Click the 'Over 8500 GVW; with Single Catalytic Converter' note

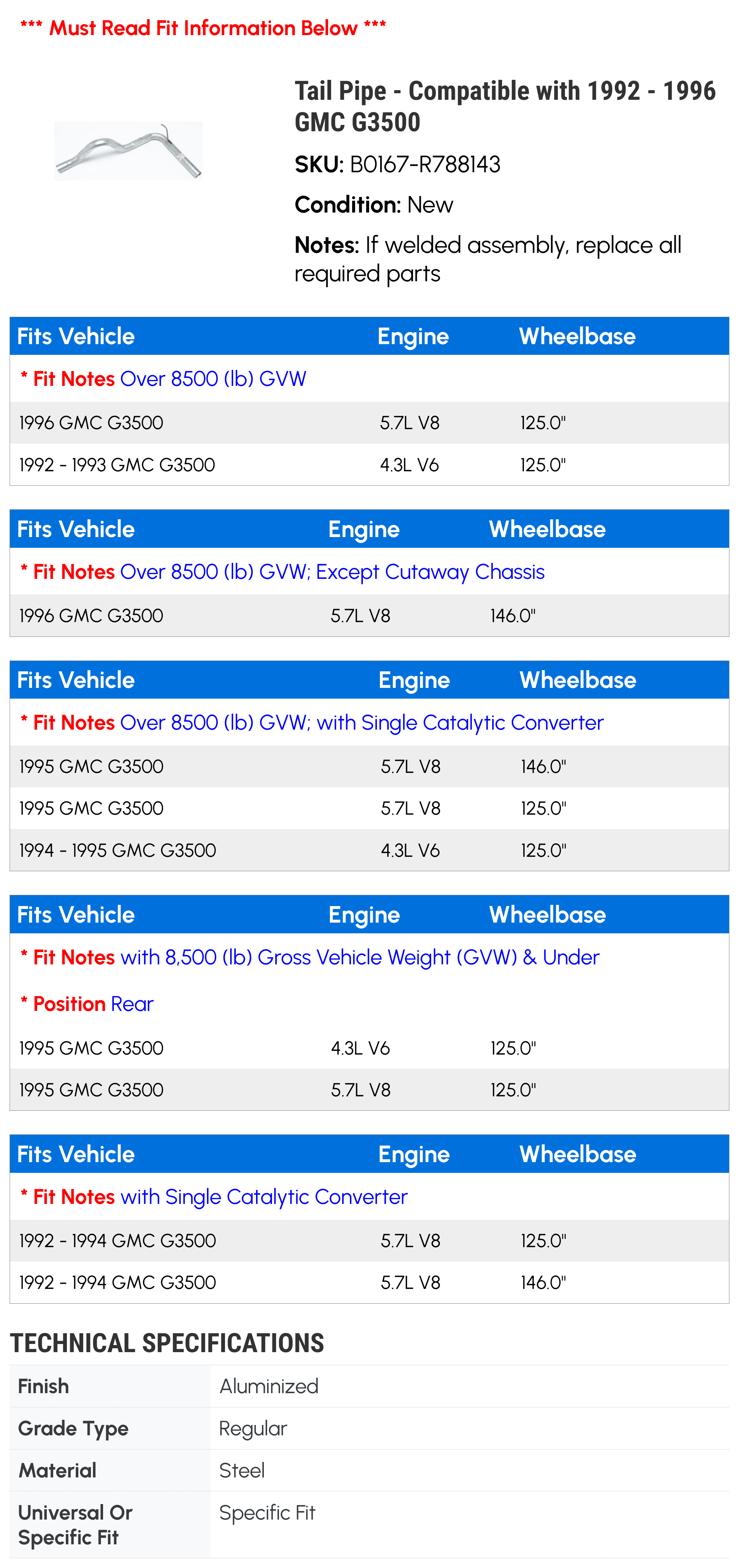coord(361,723)
